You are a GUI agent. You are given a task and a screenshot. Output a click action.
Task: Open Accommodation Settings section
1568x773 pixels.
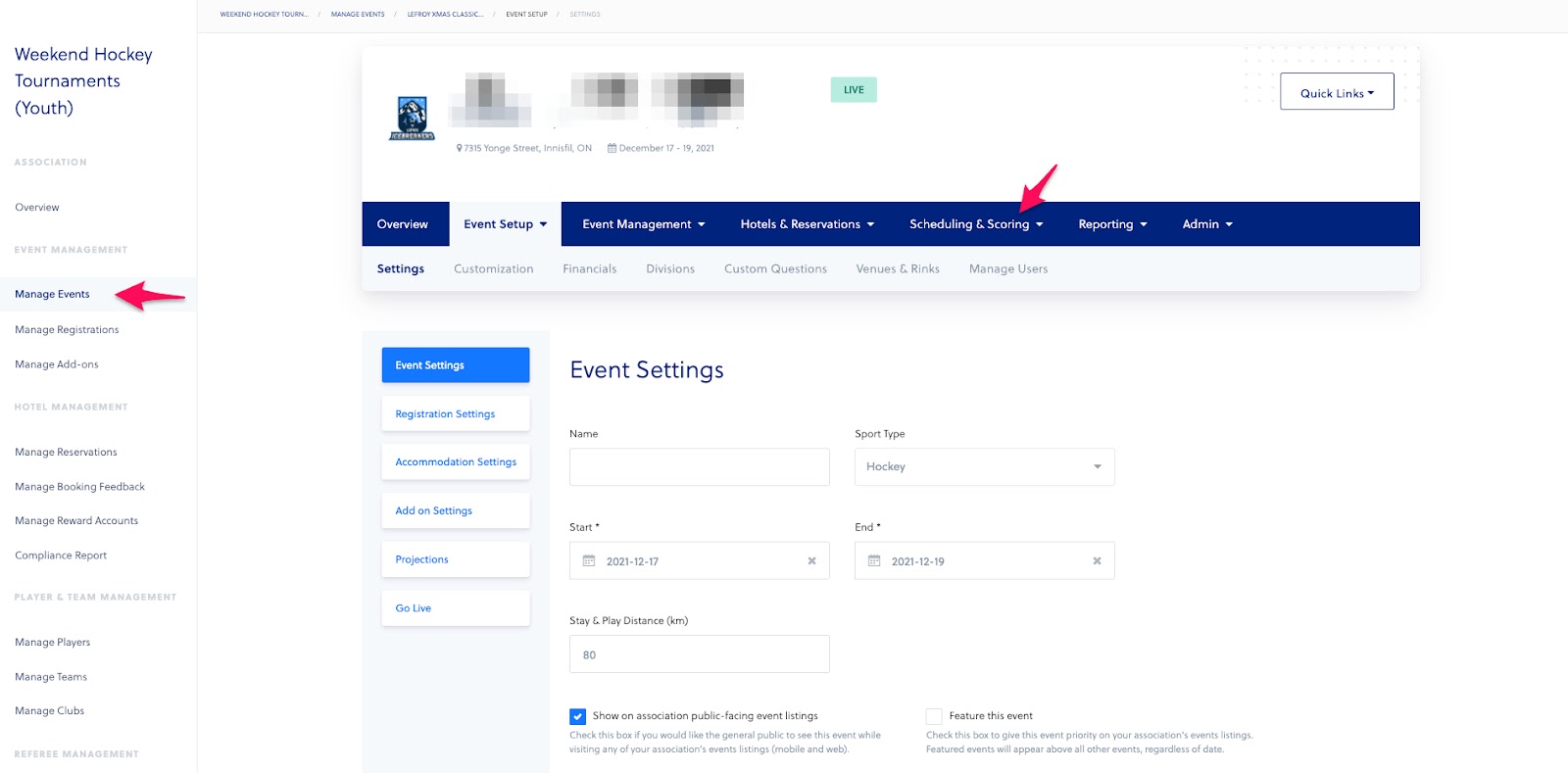pos(456,462)
